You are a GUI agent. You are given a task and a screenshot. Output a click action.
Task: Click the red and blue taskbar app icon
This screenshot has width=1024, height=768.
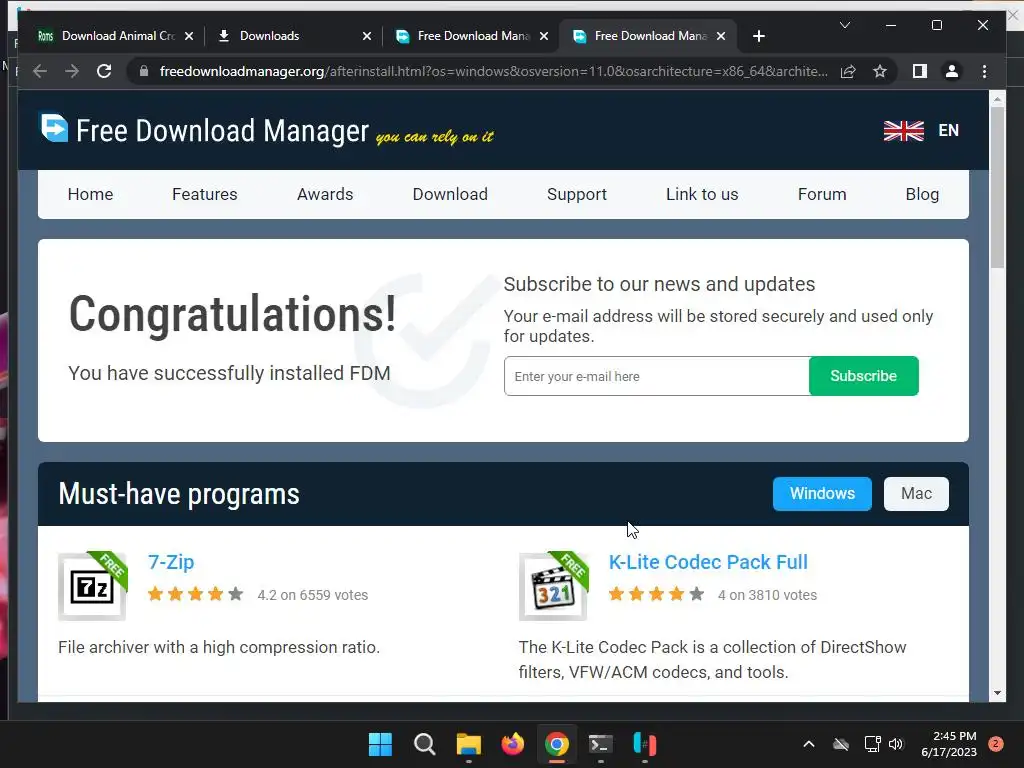tap(645, 744)
